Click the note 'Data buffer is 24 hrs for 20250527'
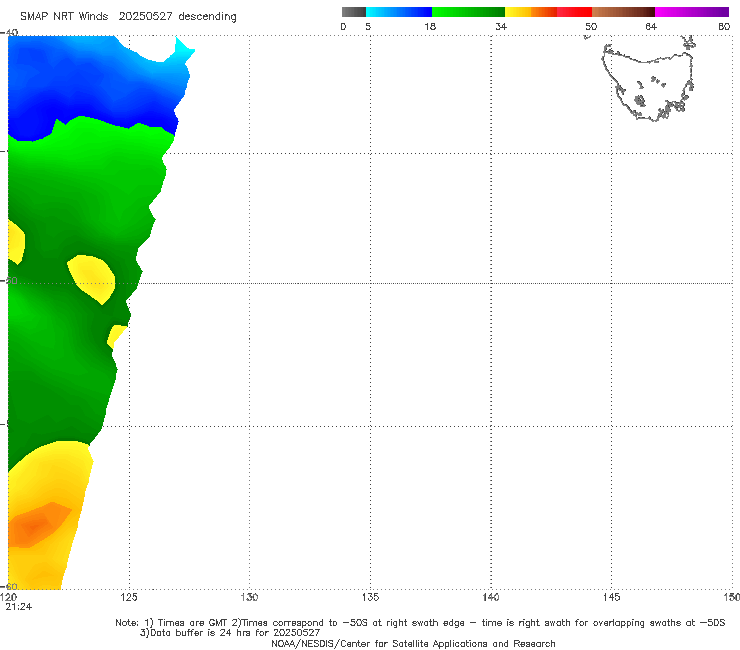The image size is (740, 650). pyautogui.click(x=230, y=633)
